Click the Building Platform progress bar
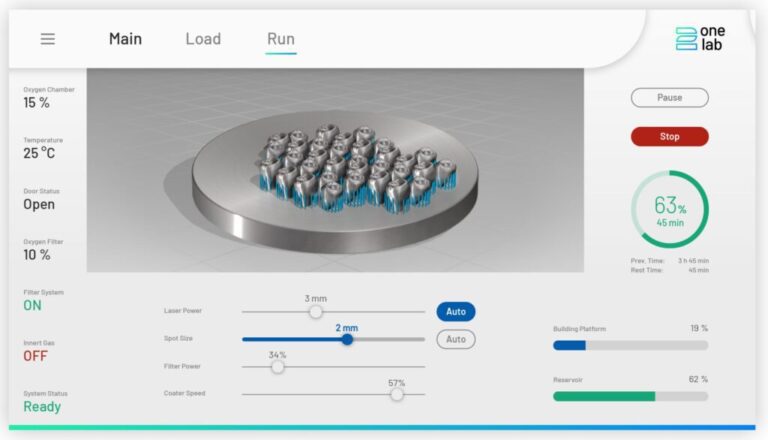 point(630,345)
